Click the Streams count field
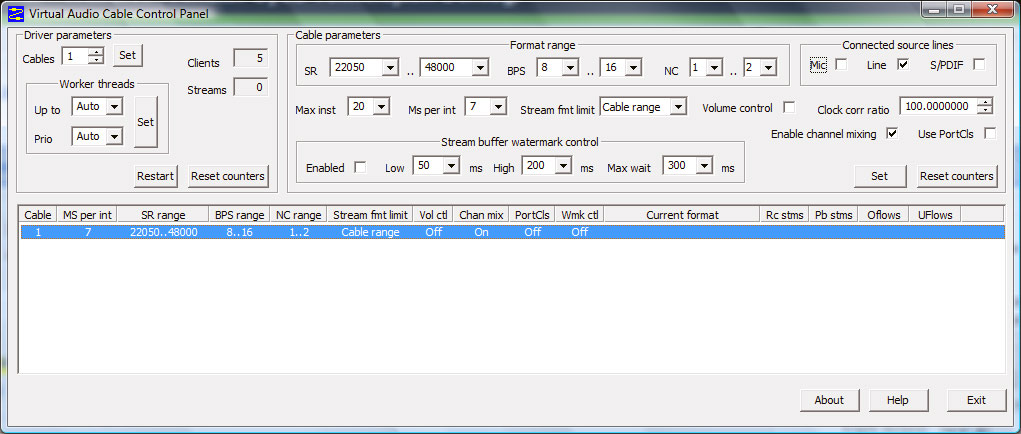Screen dimensions: 1021x434 251,87
